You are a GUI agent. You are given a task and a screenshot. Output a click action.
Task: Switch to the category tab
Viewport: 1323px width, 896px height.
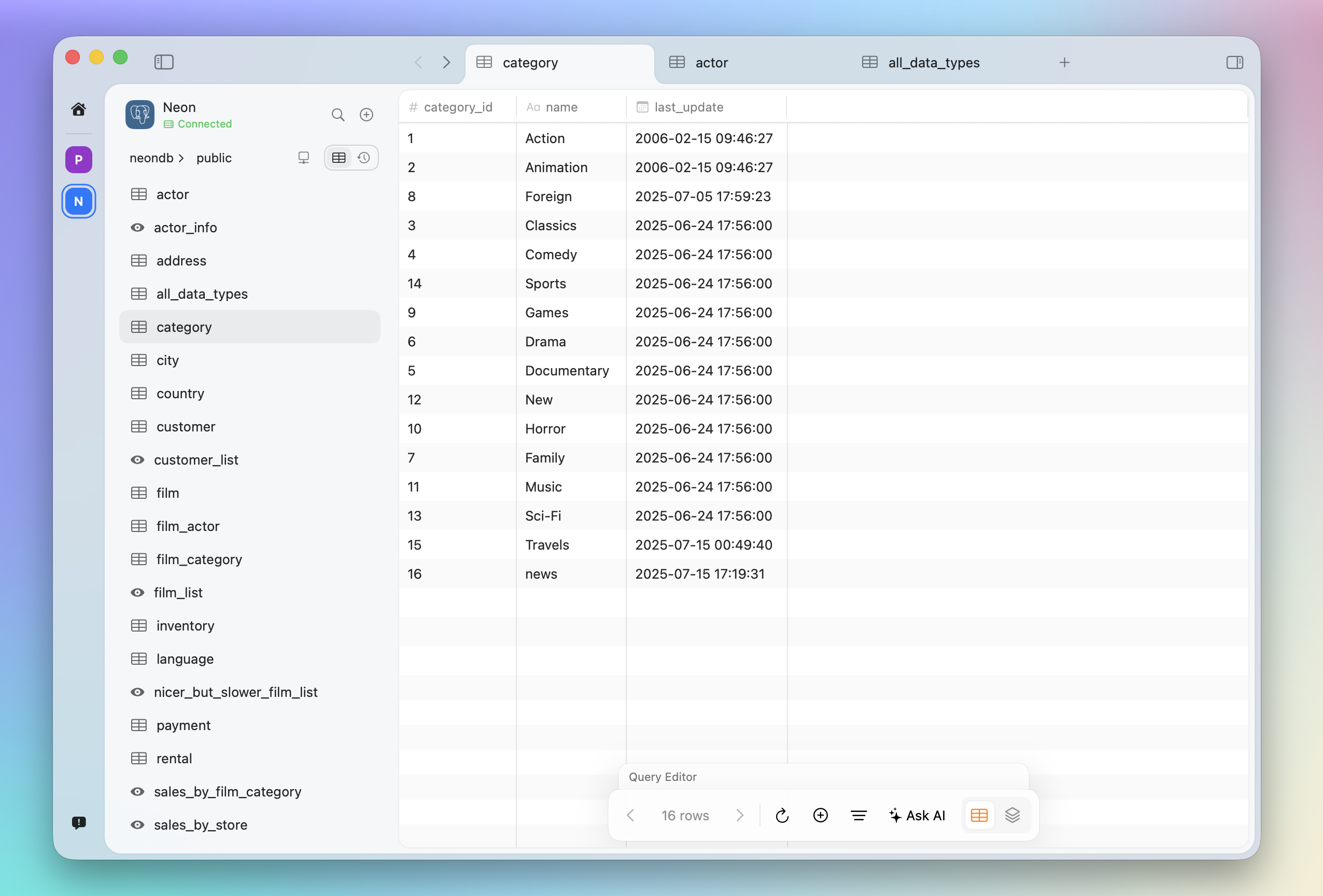(559, 63)
